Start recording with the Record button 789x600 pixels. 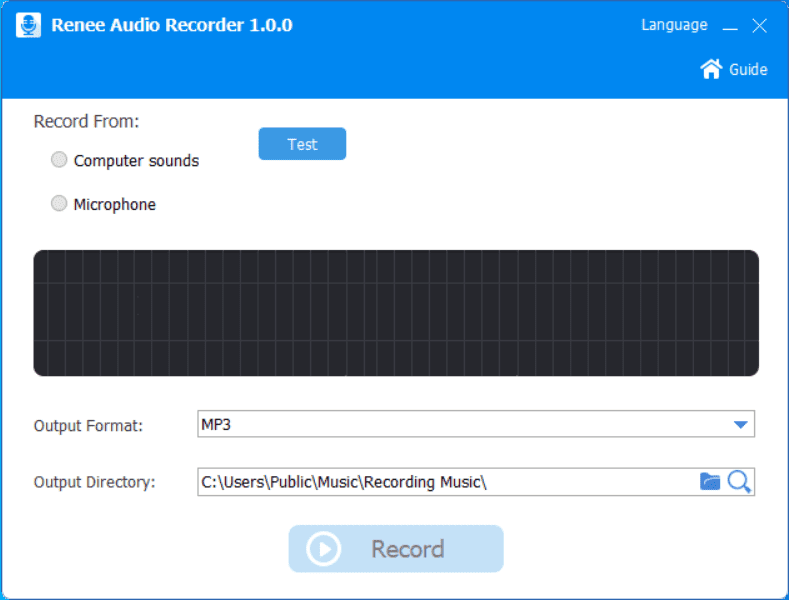pyautogui.click(x=396, y=549)
